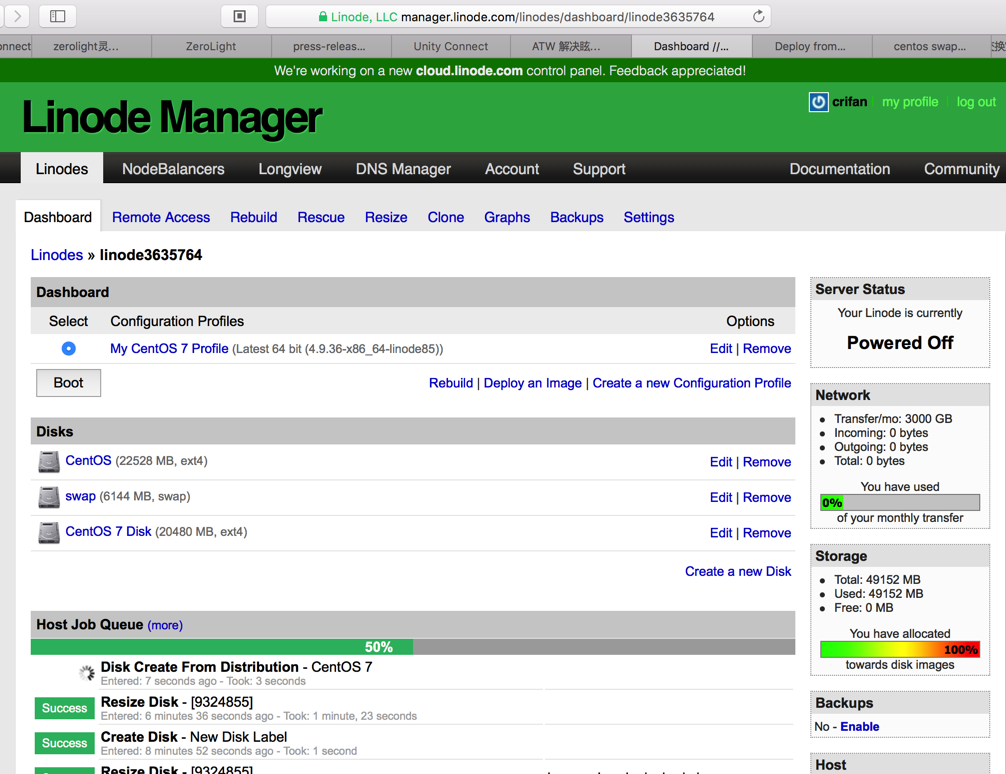Viewport: 1006px width, 774px height.
Task: Click the swap disk drive icon
Action: point(49,497)
